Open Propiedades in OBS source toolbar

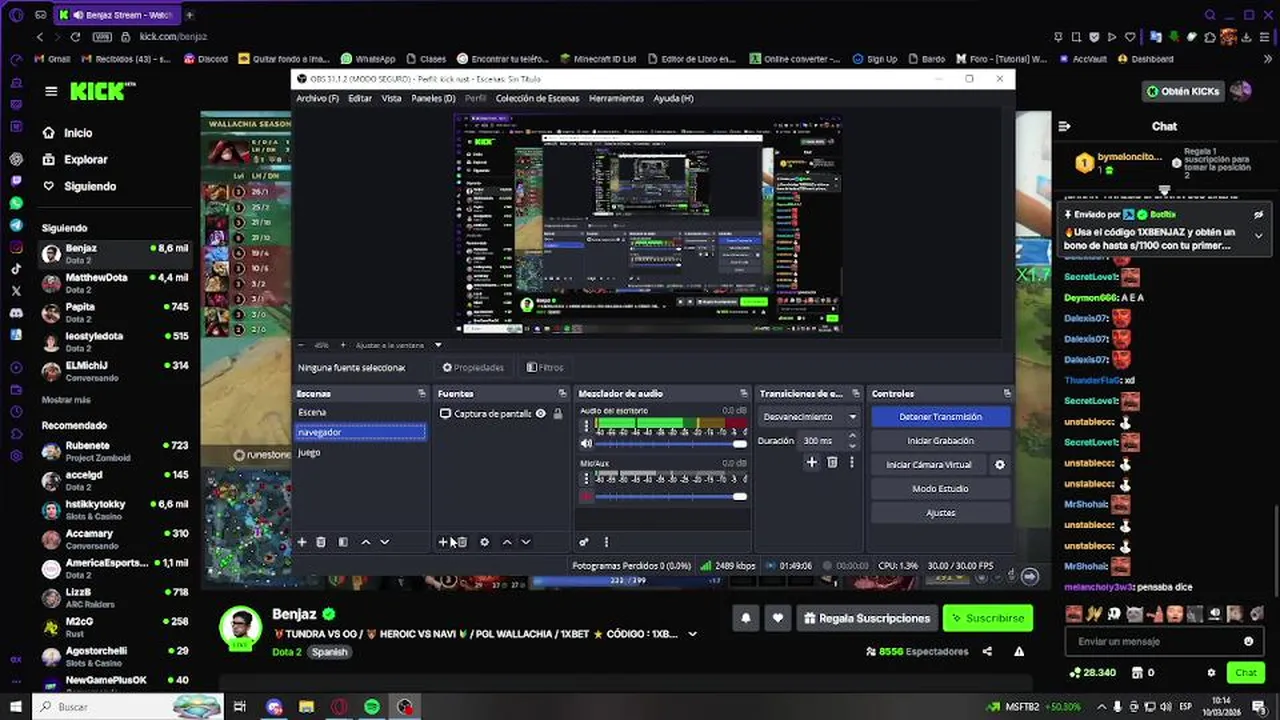[x=473, y=368]
